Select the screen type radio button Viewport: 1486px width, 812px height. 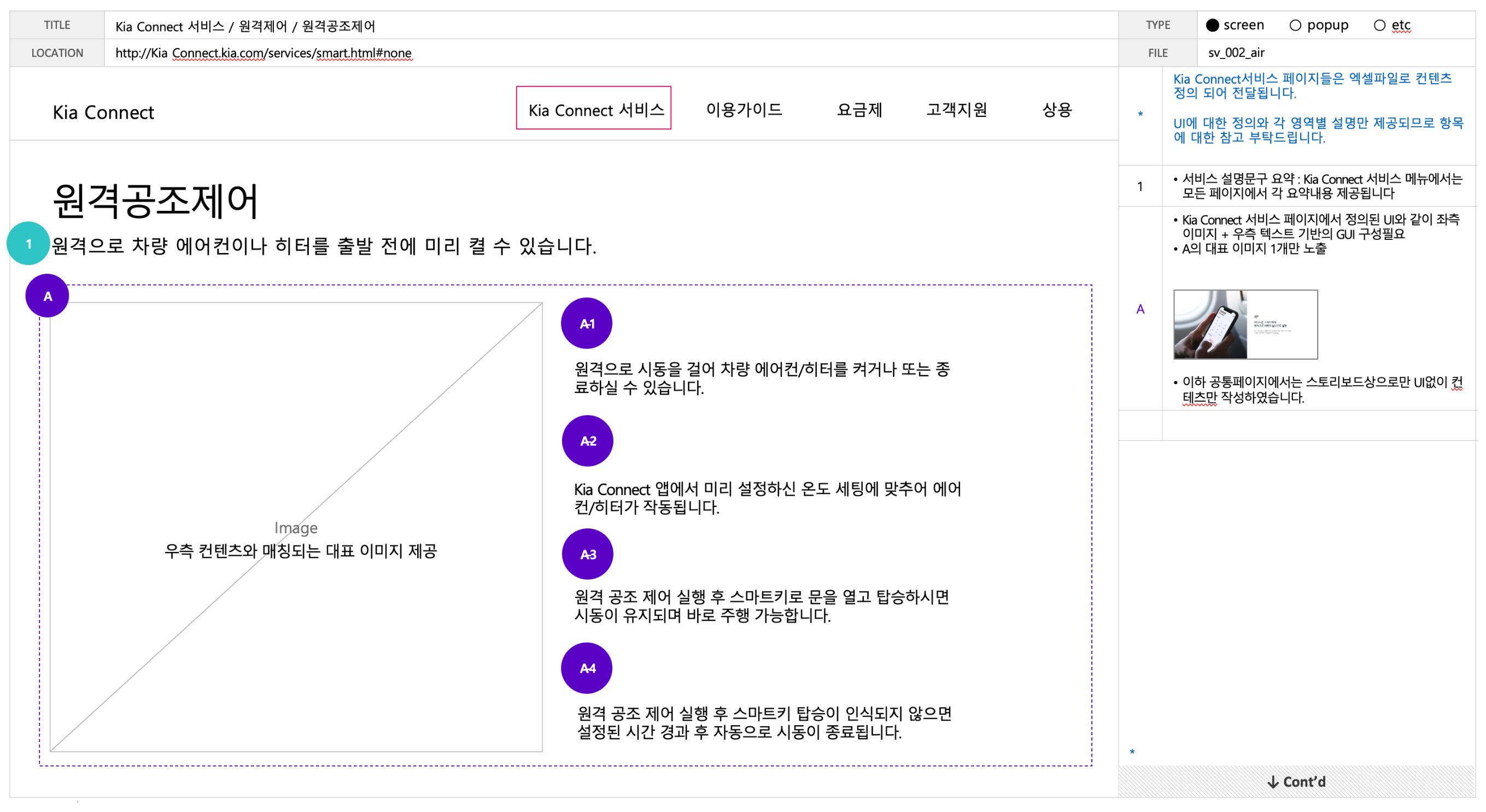1213,25
